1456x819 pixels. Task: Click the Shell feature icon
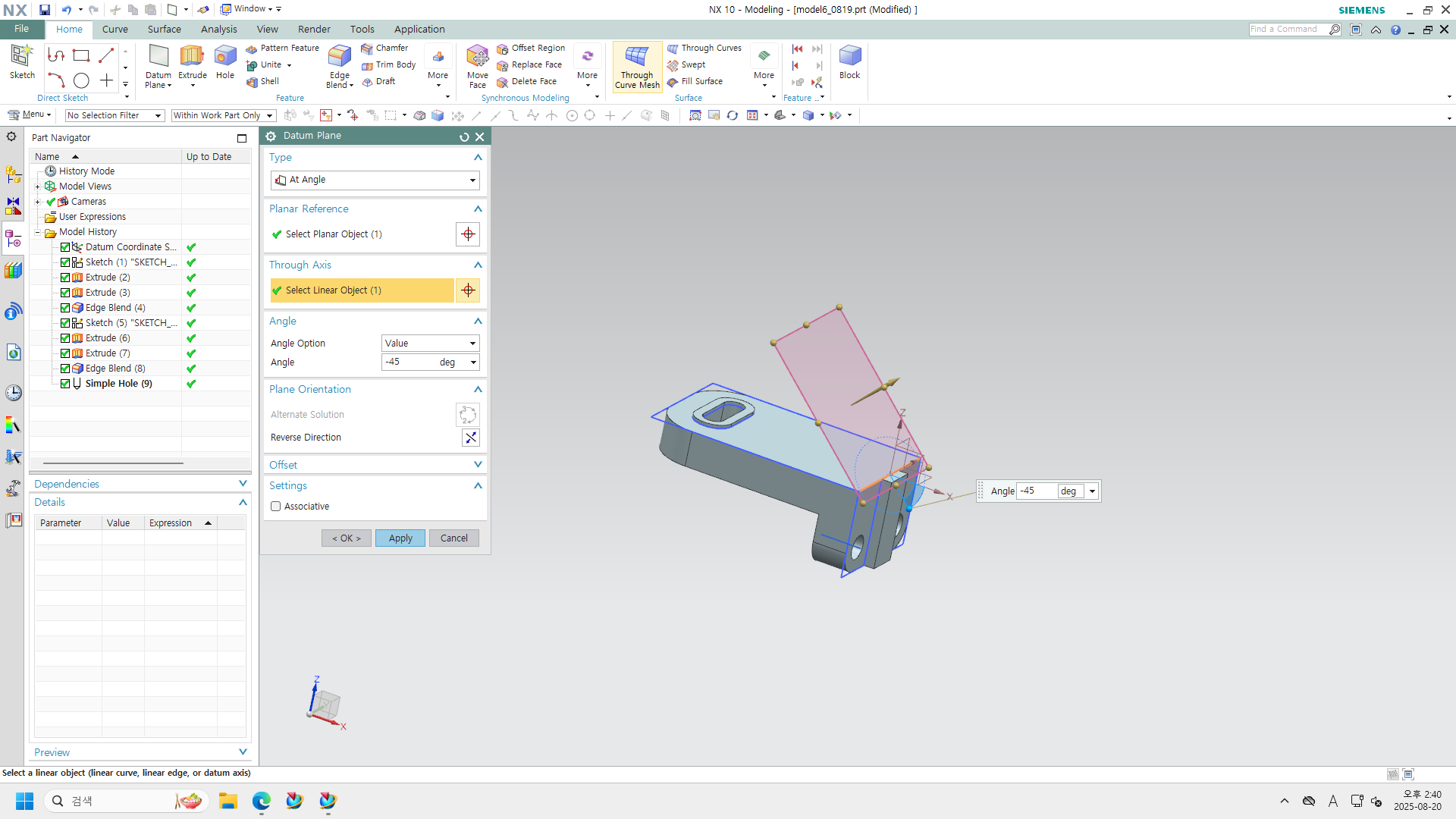pyautogui.click(x=253, y=82)
